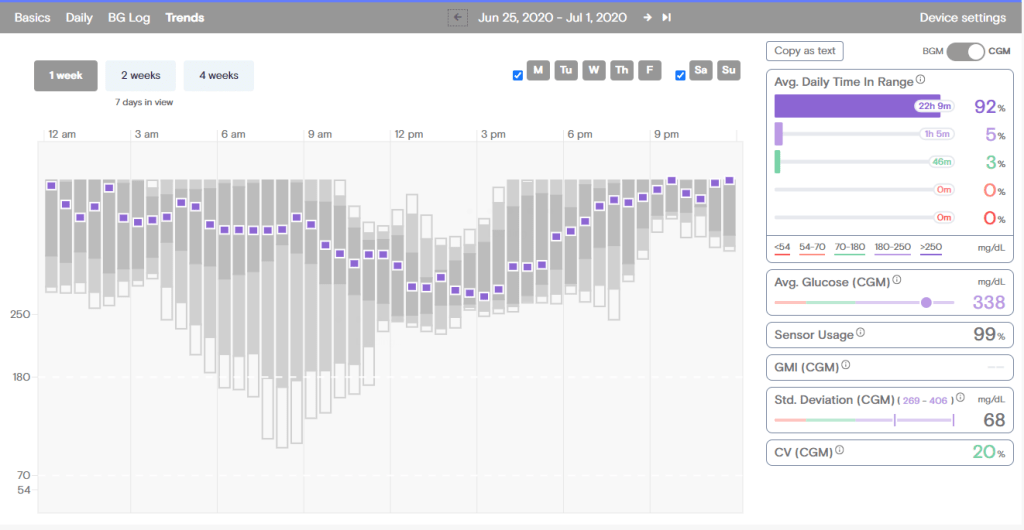Open CV (CGM) info icon
Screen dimensions: 1024x530
(x=839, y=451)
